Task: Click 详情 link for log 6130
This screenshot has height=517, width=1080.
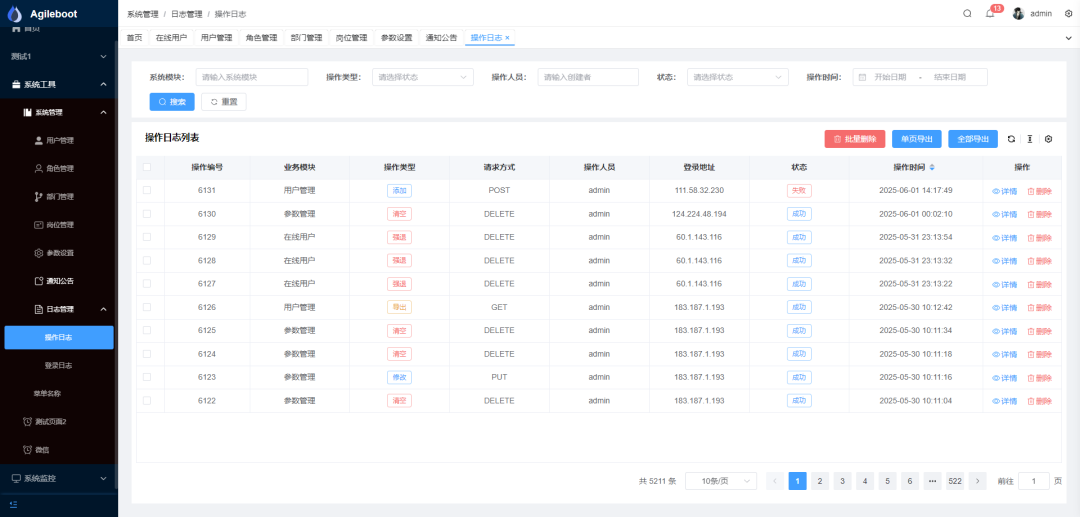Action: click(x=1004, y=214)
